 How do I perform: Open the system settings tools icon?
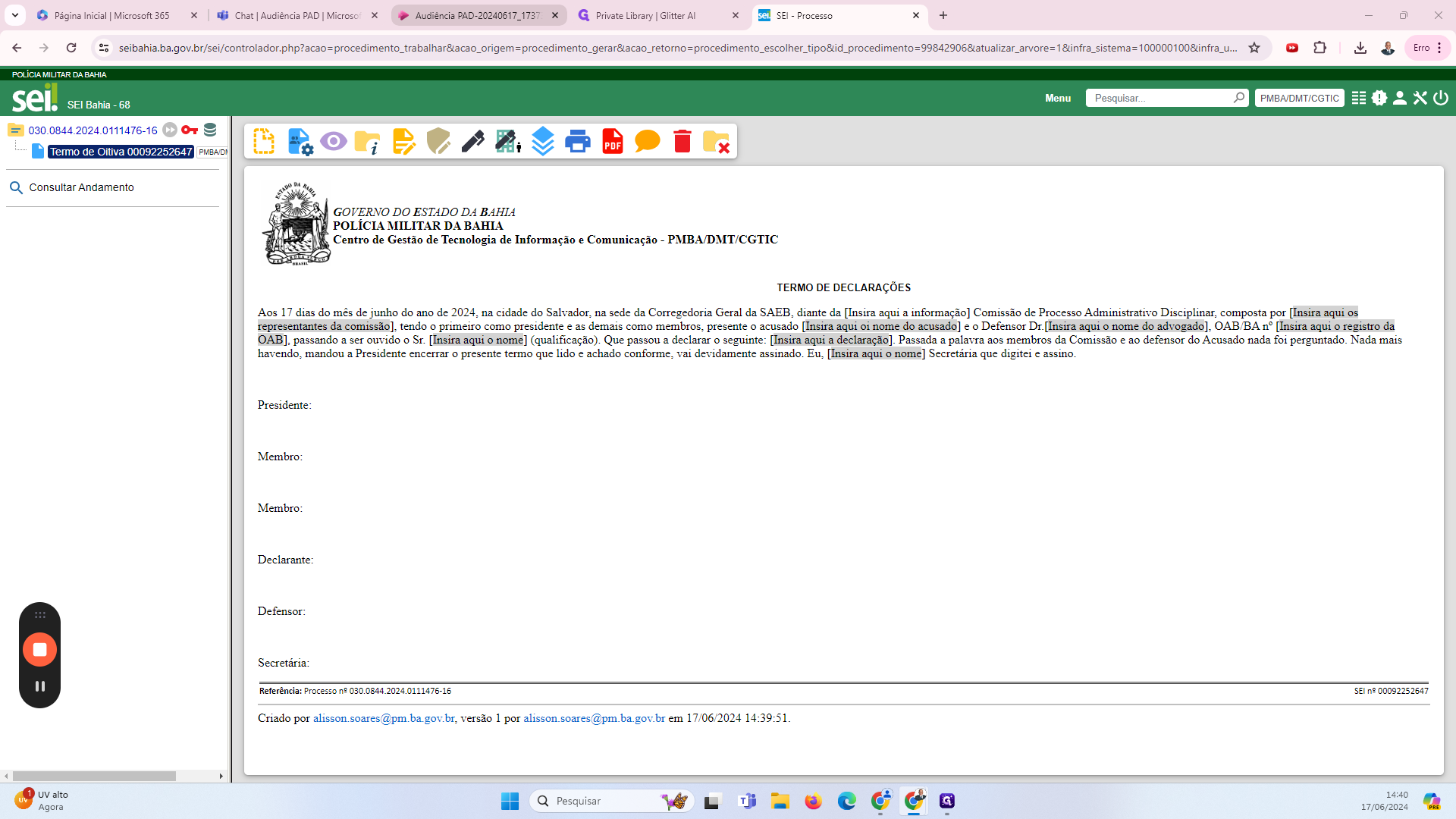click(1420, 98)
